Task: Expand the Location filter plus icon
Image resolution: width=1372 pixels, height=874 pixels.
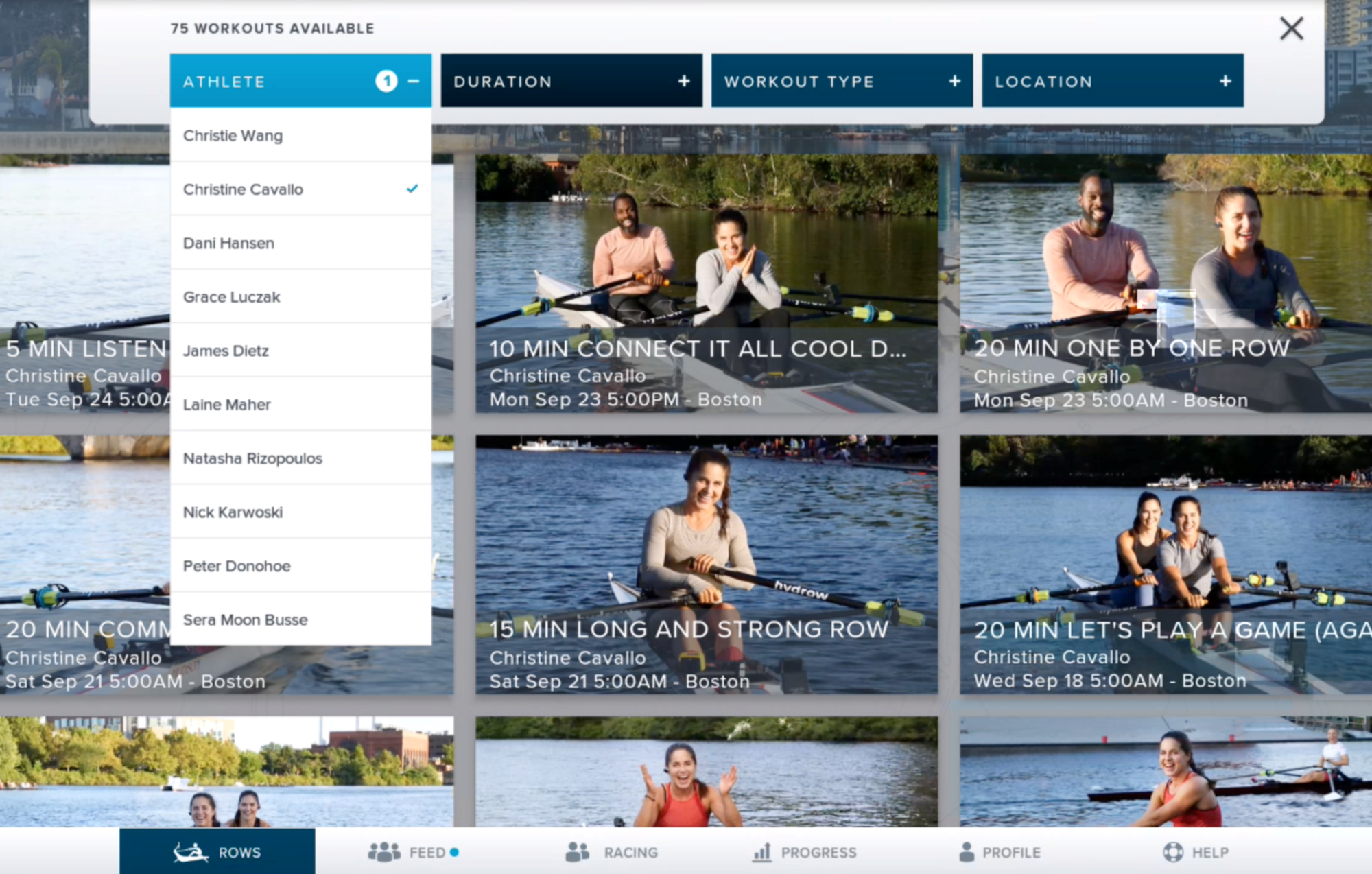Action: [x=1225, y=81]
